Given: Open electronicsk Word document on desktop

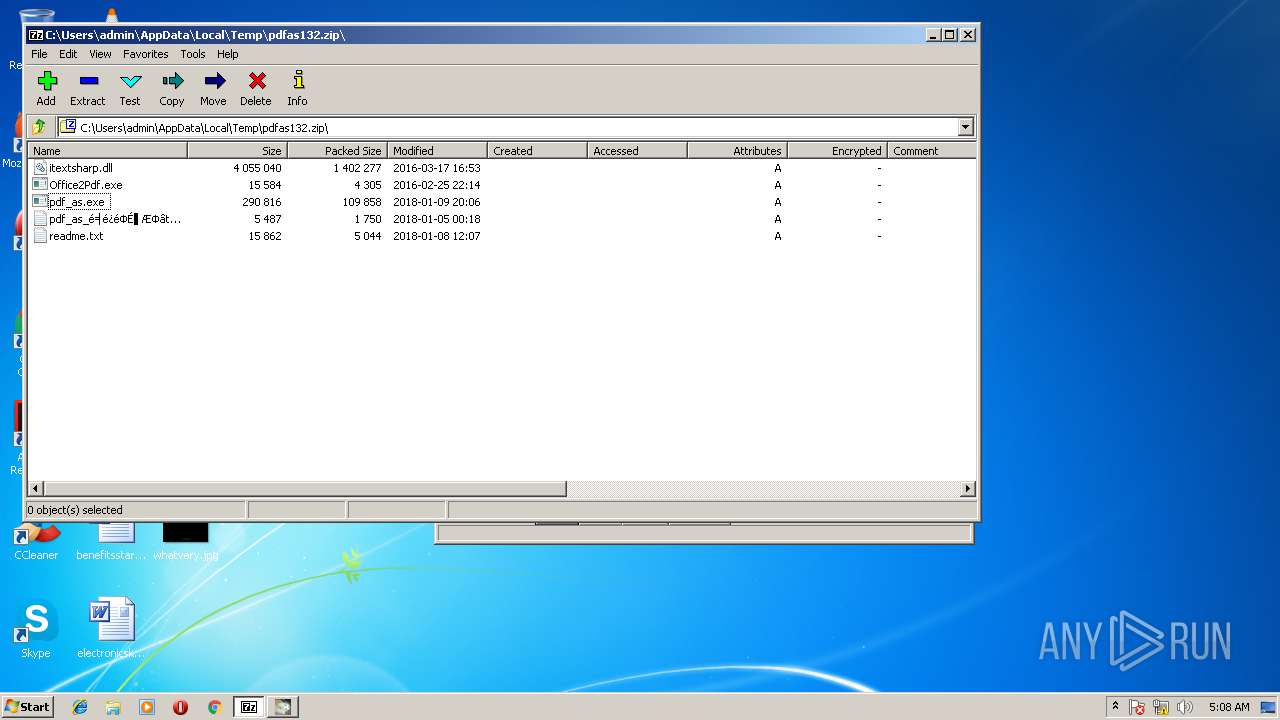Looking at the screenshot, I should point(111,630).
